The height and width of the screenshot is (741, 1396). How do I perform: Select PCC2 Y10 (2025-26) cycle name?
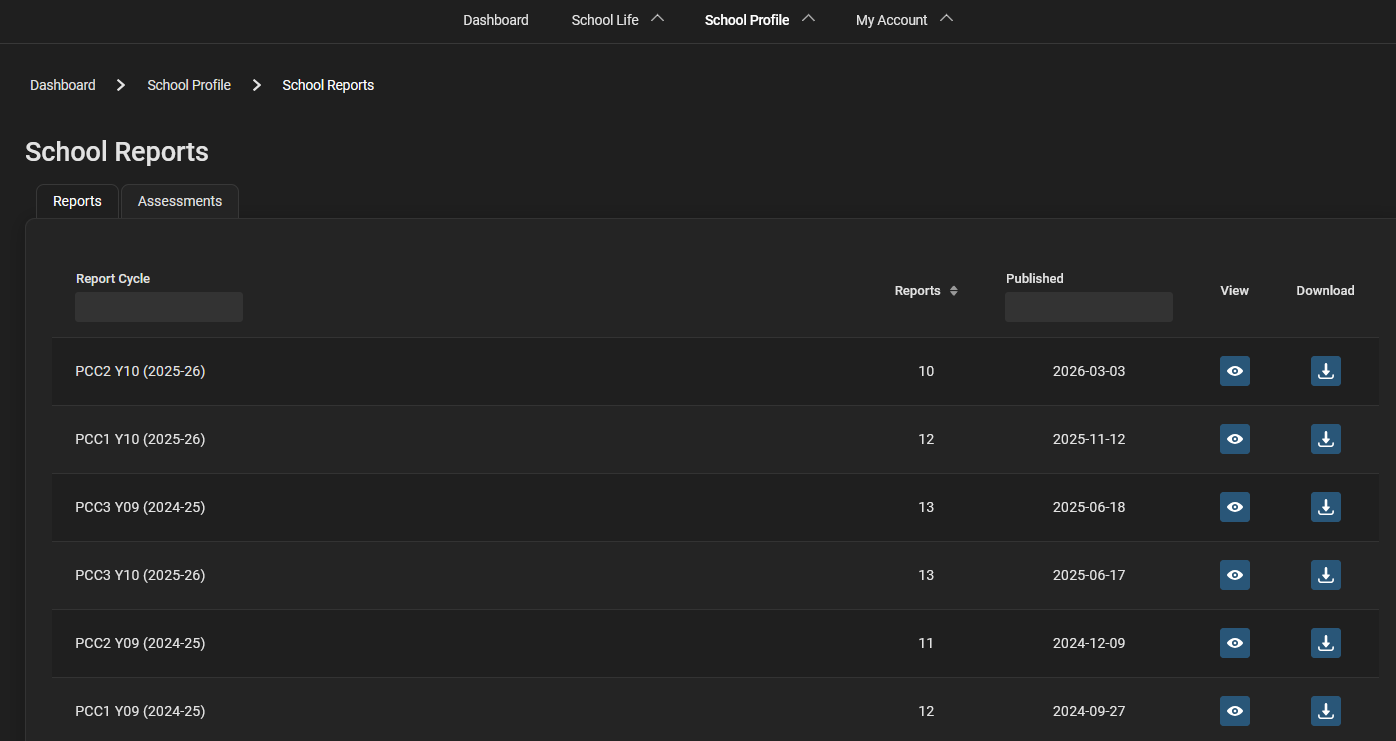click(x=140, y=371)
